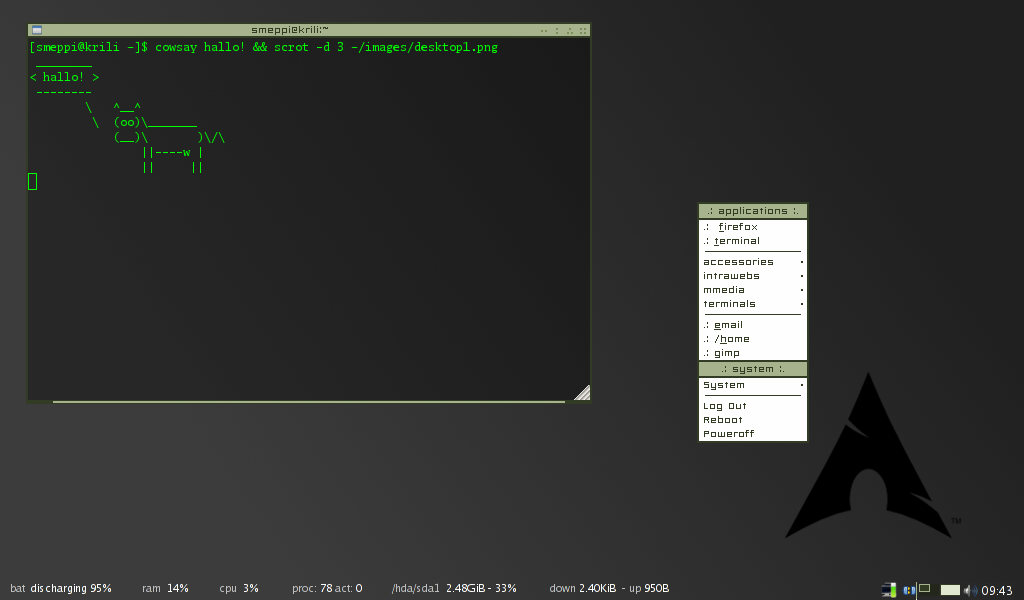Click the terminal cursor block
The width and height of the screenshot is (1024, 600).
pos(33,182)
